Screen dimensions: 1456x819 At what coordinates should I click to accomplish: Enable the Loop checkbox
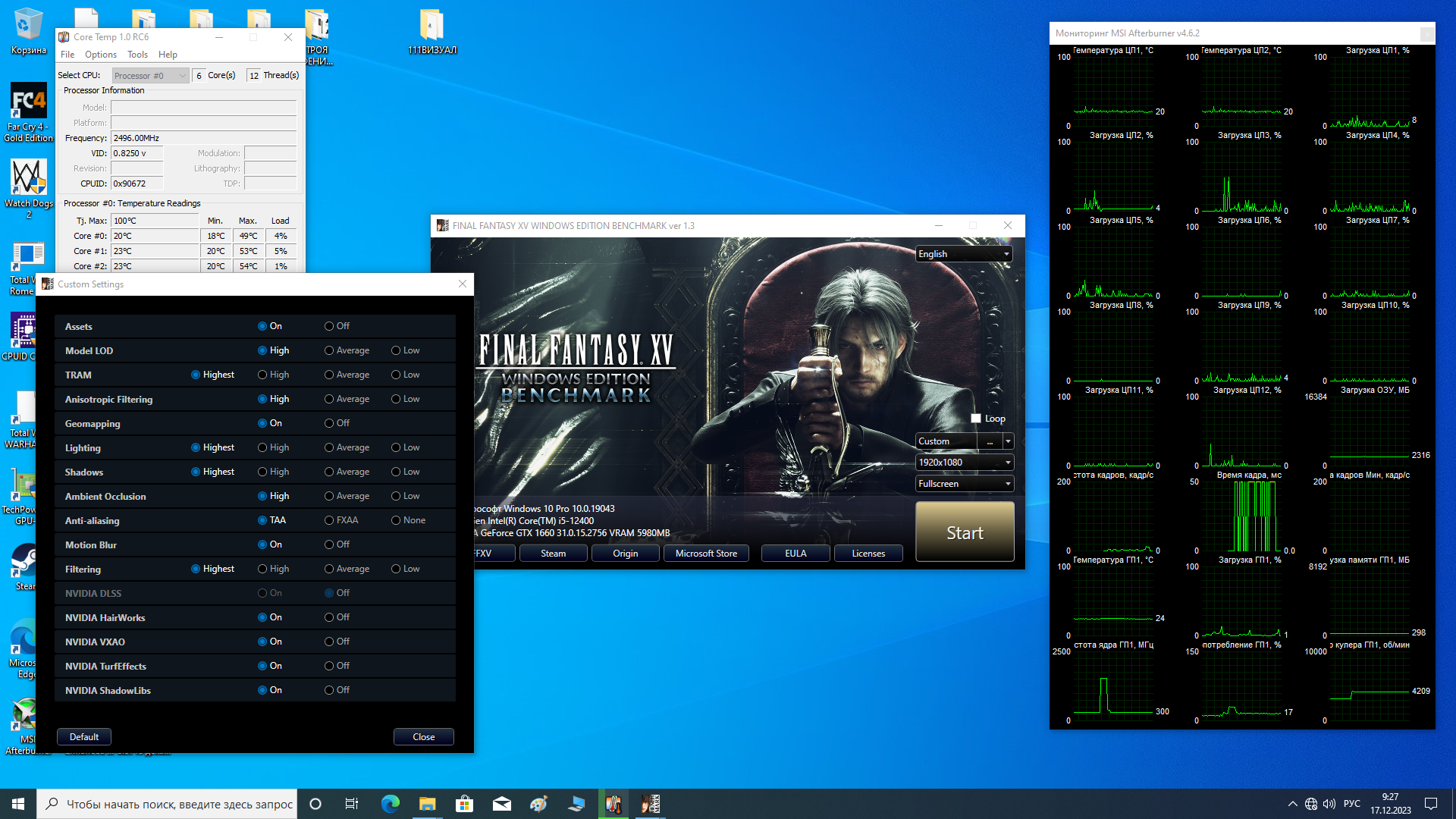click(x=976, y=419)
